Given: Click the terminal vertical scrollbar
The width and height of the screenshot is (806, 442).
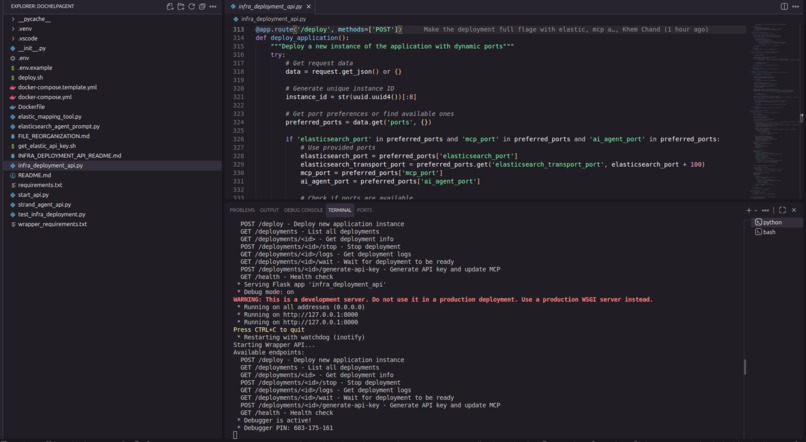Looking at the screenshot, I should click(x=745, y=366).
